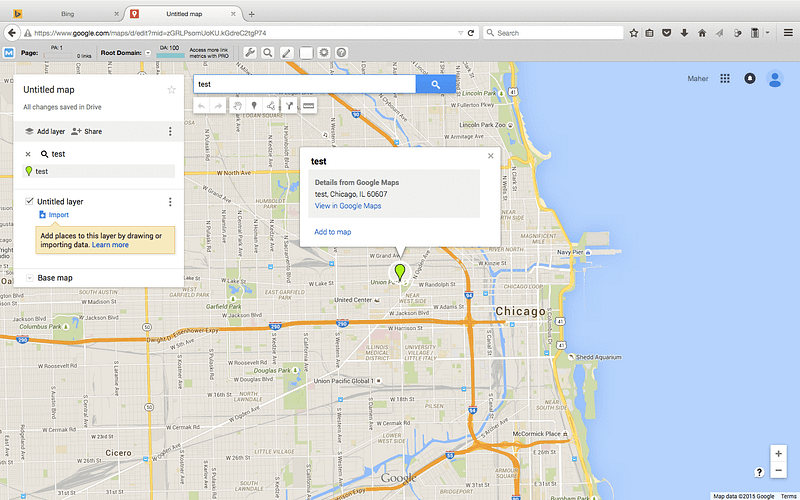Open Firefox downloads arrow
This screenshot has width=800, height=500.
pyautogui.click(x=684, y=33)
